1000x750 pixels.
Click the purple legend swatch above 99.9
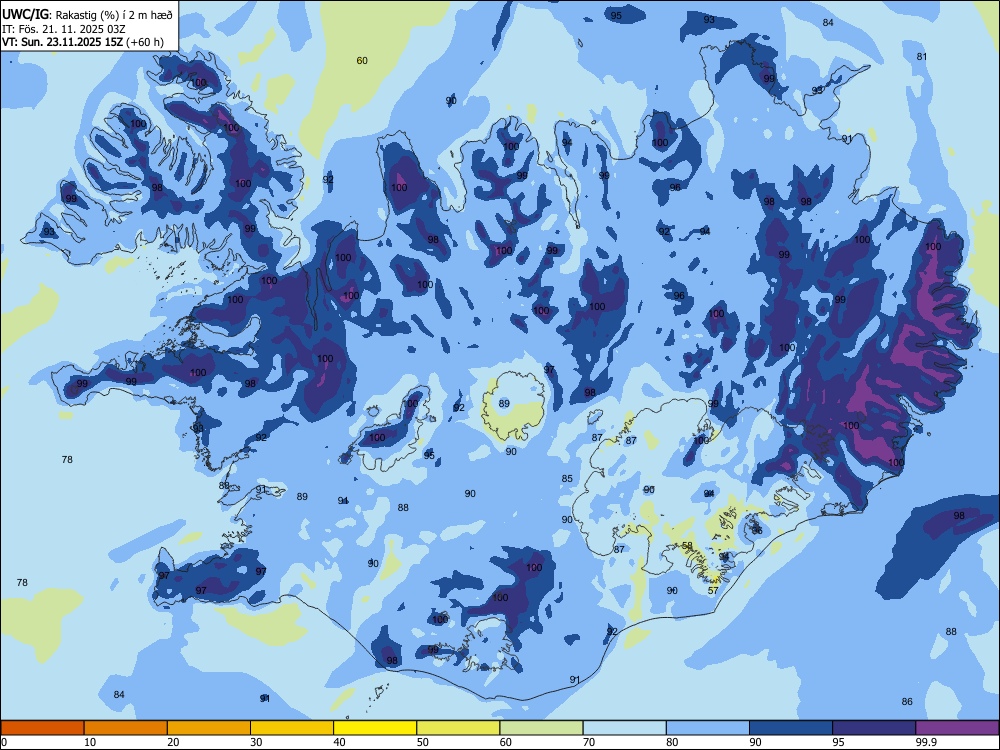click(x=957, y=728)
